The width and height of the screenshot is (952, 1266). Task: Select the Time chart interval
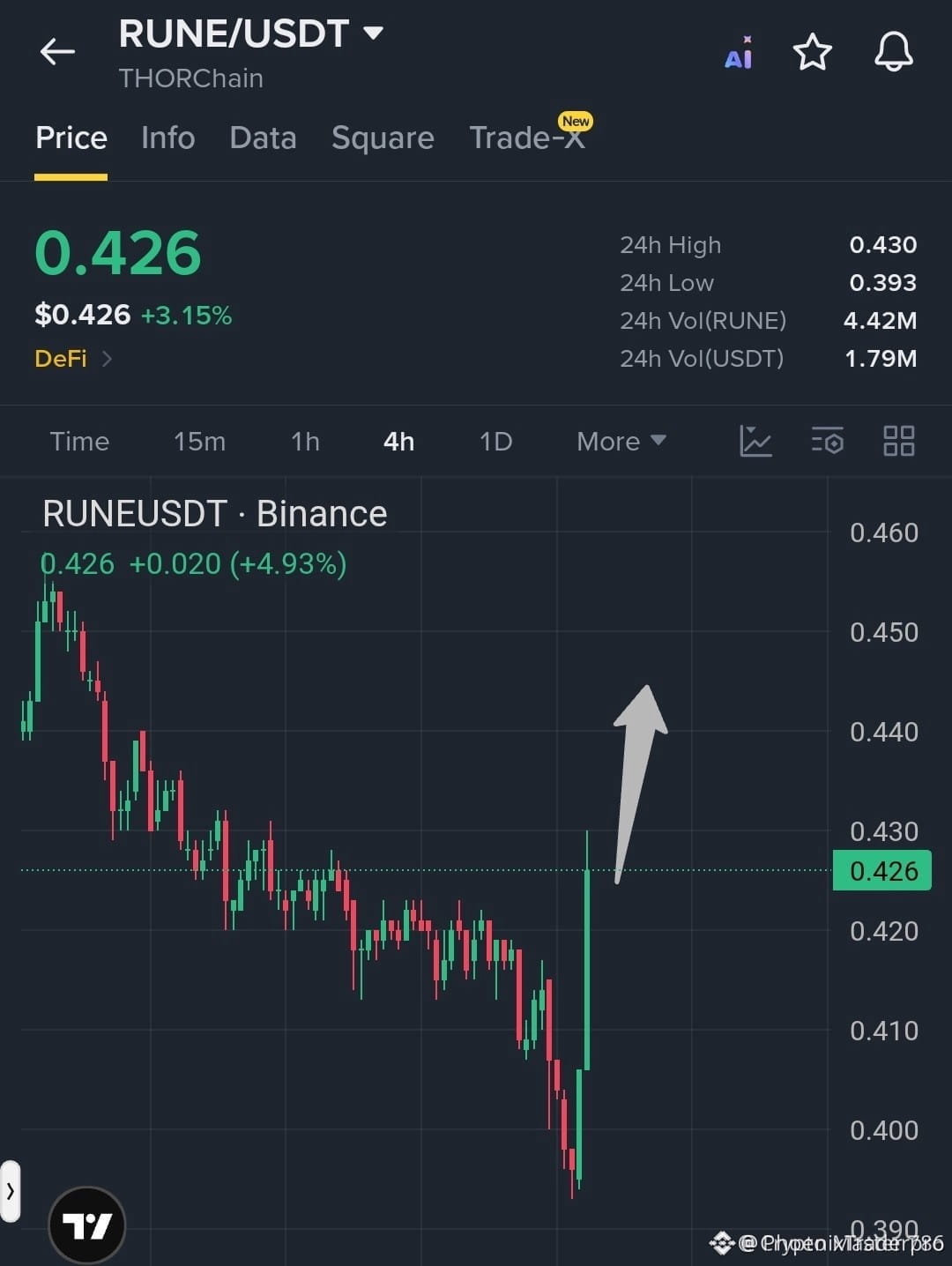79,441
